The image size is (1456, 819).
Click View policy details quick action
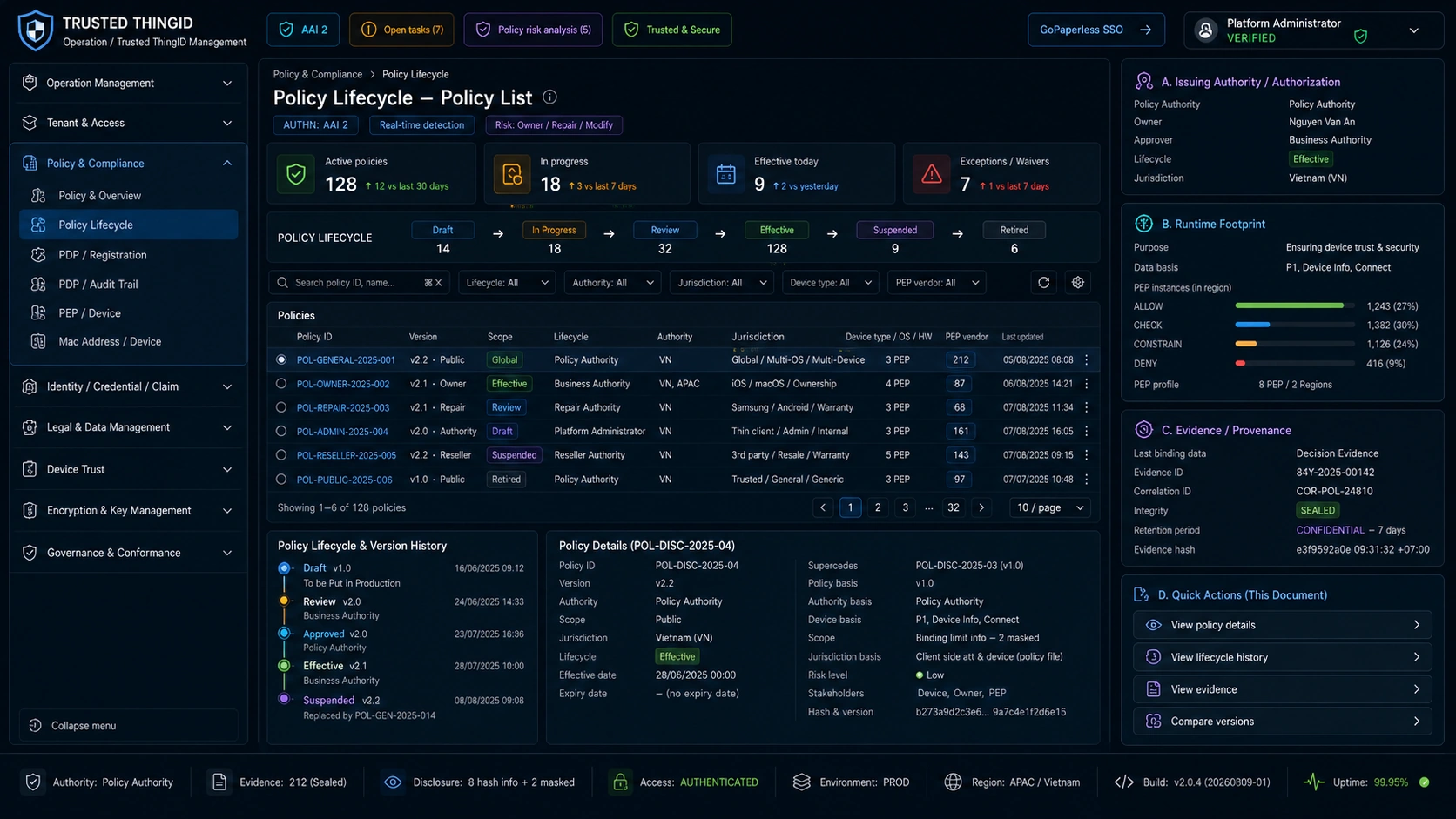pos(1282,625)
